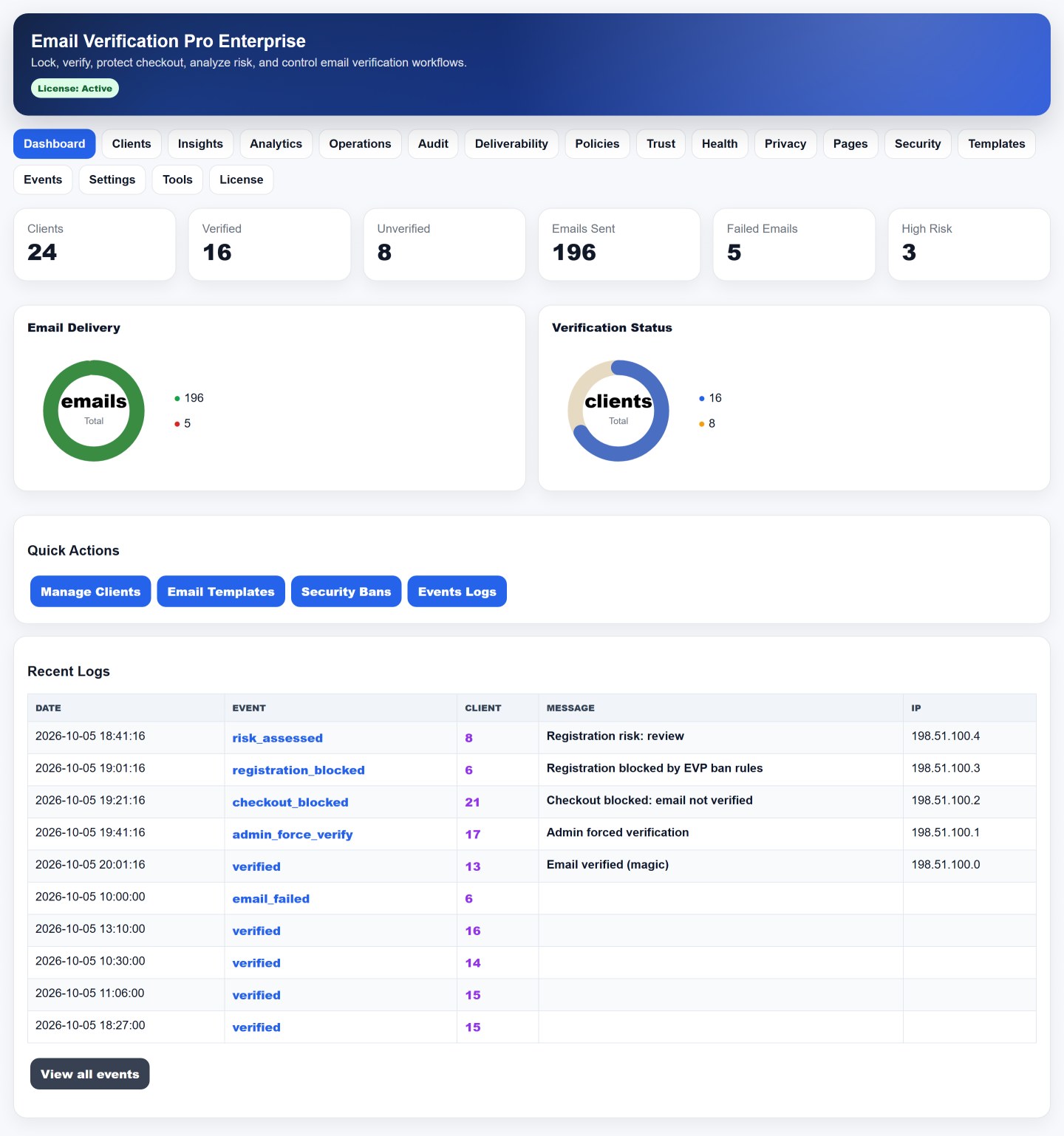
Task: Open the risk_assessed event link
Action: (278, 738)
